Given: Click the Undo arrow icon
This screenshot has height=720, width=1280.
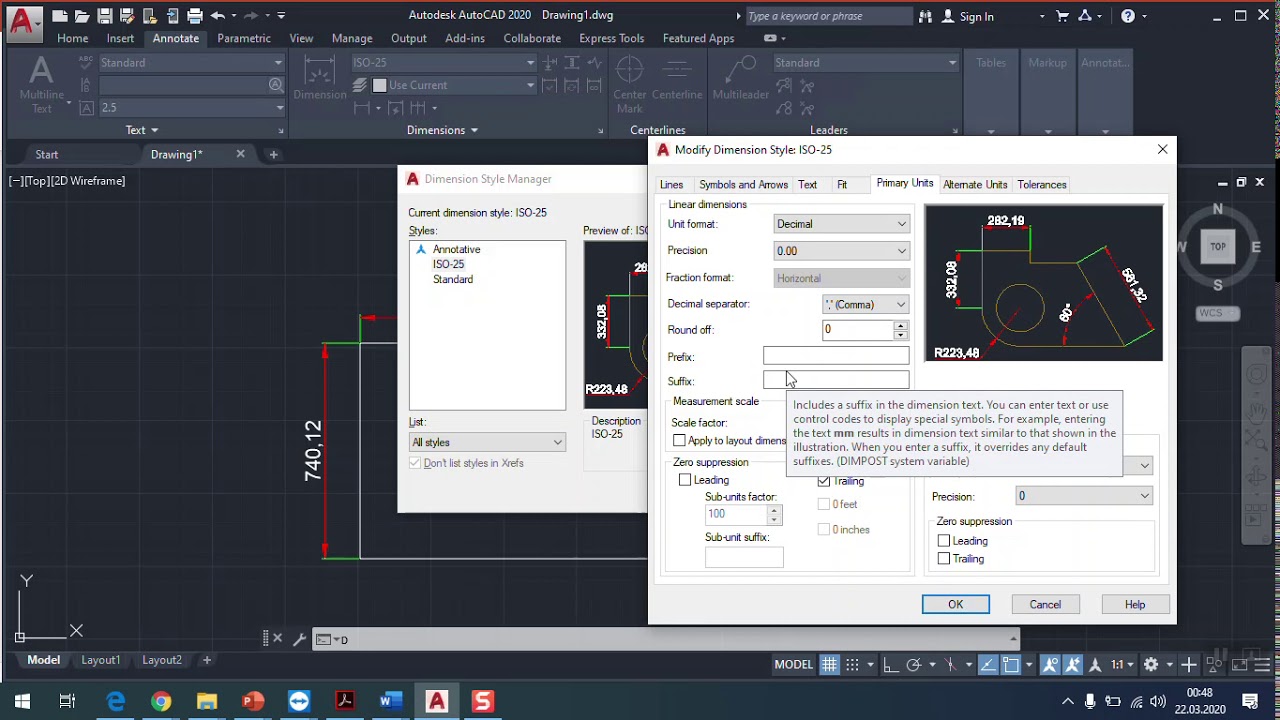Looking at the screenshot, I should coord(217,16).
